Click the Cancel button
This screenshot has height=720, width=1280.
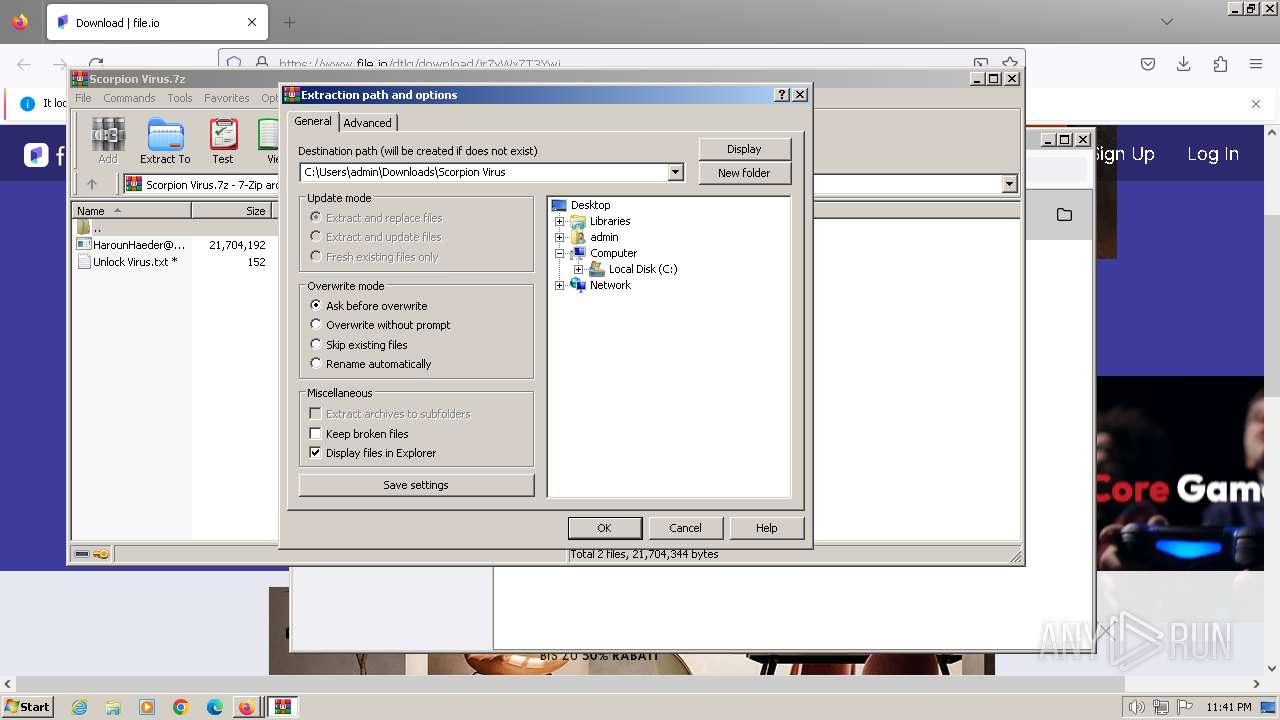(x=685, y=528)
